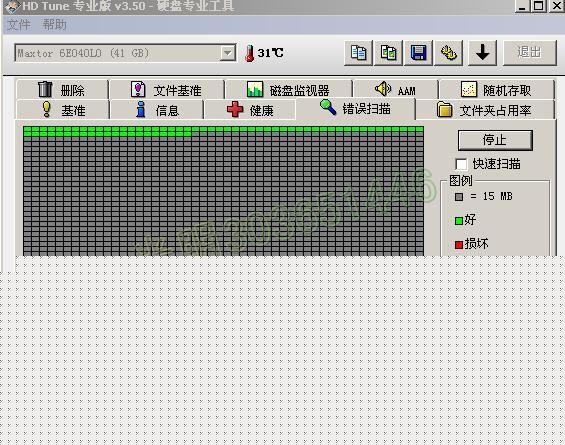
Task: Click the red thermometer temperature icon
Action: 249,53
